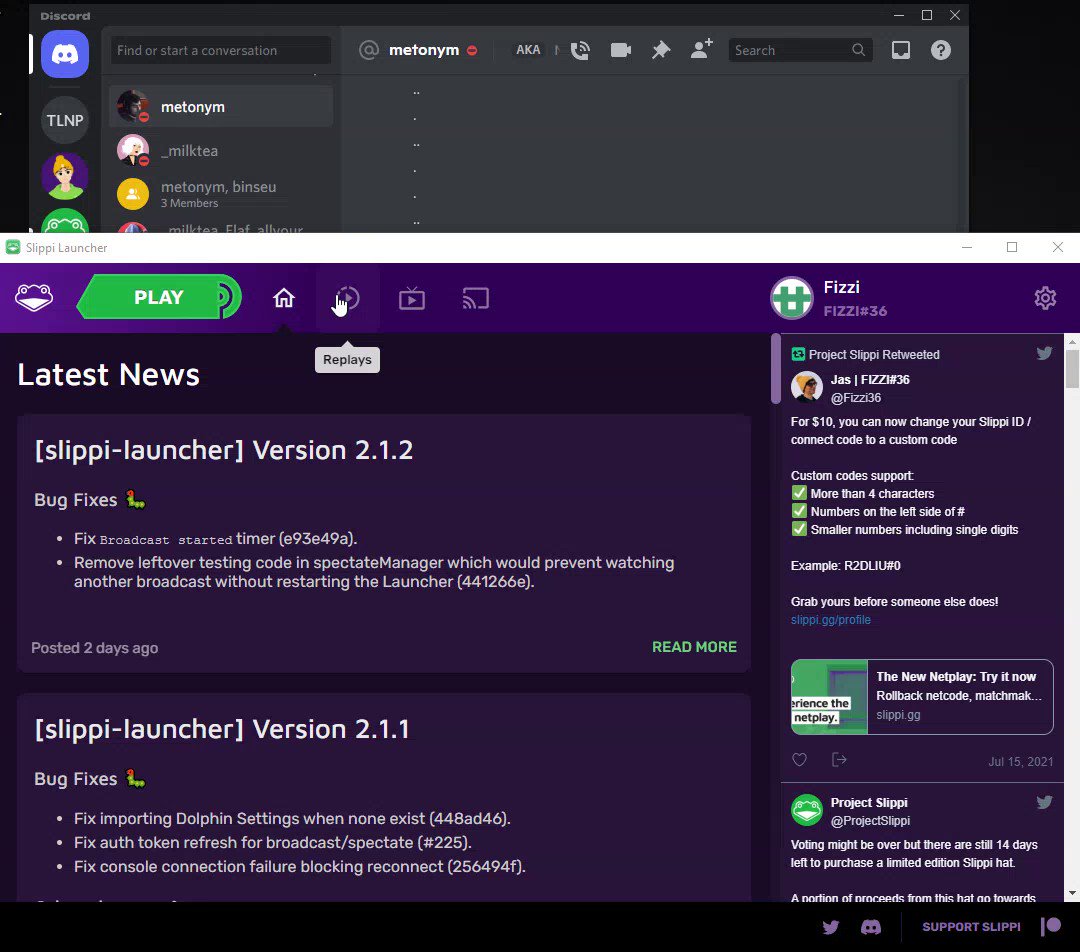
Task: Open _milktea direct message in Discord
Action: (x=221, y=150)
